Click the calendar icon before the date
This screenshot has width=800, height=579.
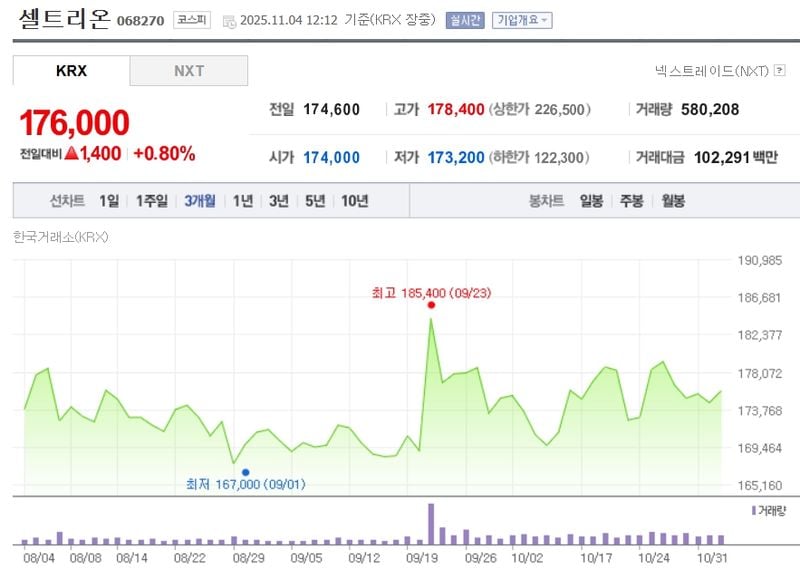[x=229, y=21]
